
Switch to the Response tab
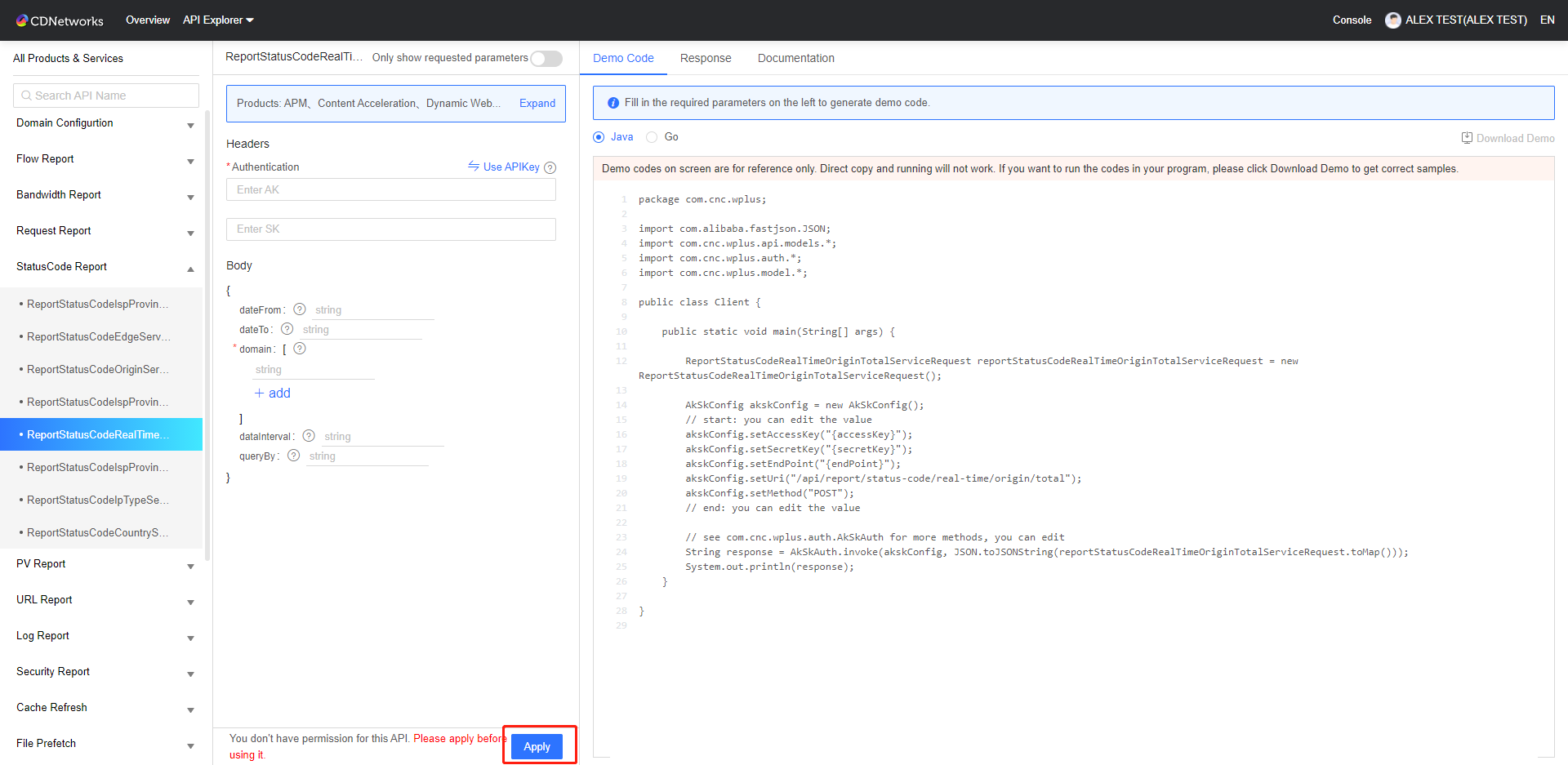[x=706, y=58]
